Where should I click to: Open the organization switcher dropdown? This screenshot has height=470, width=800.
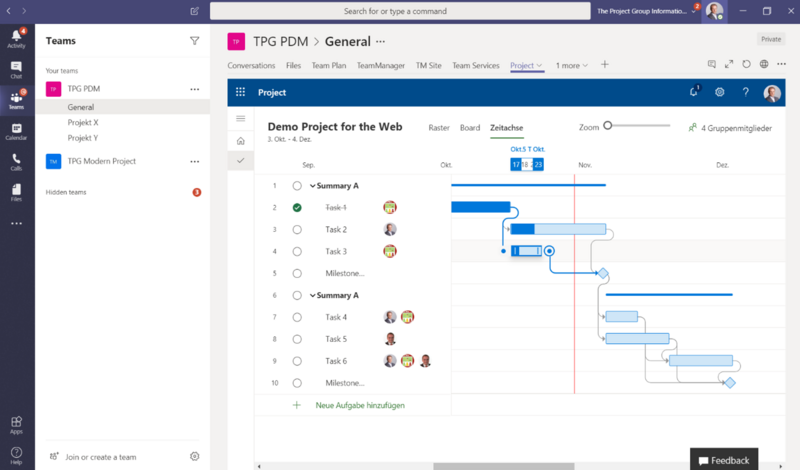(693, 11)
